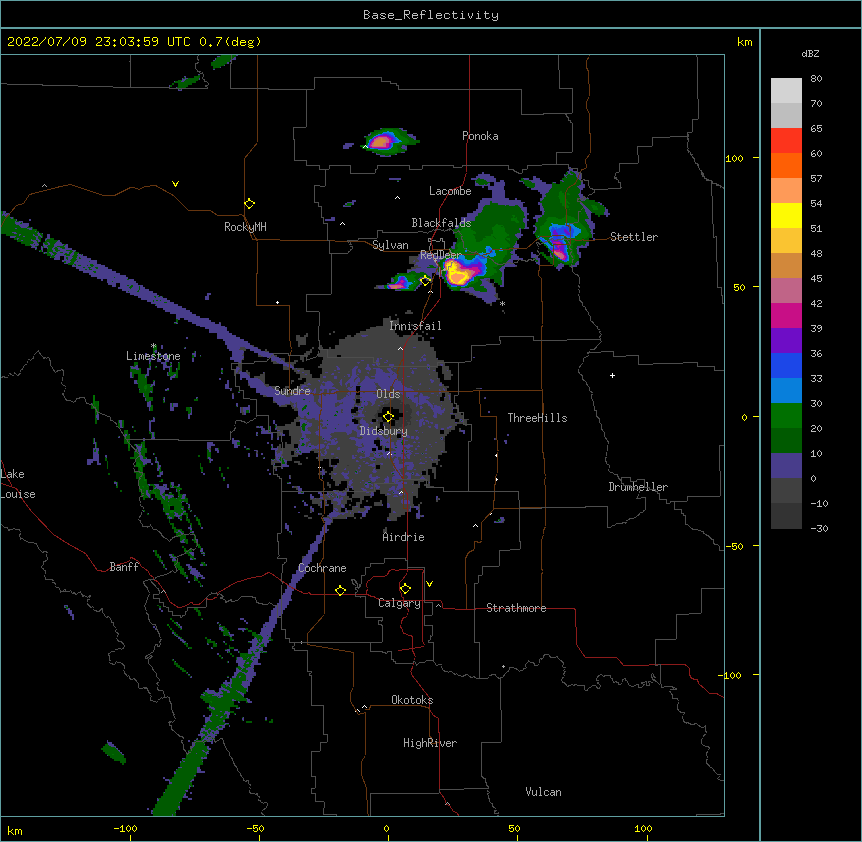Select the -50 tick label on the right axis

point(734,546)
